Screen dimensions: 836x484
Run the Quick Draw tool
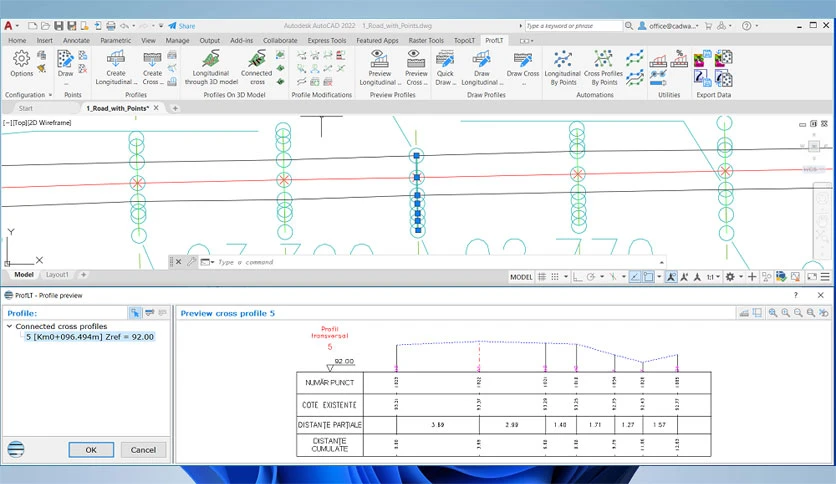point(445,68)
